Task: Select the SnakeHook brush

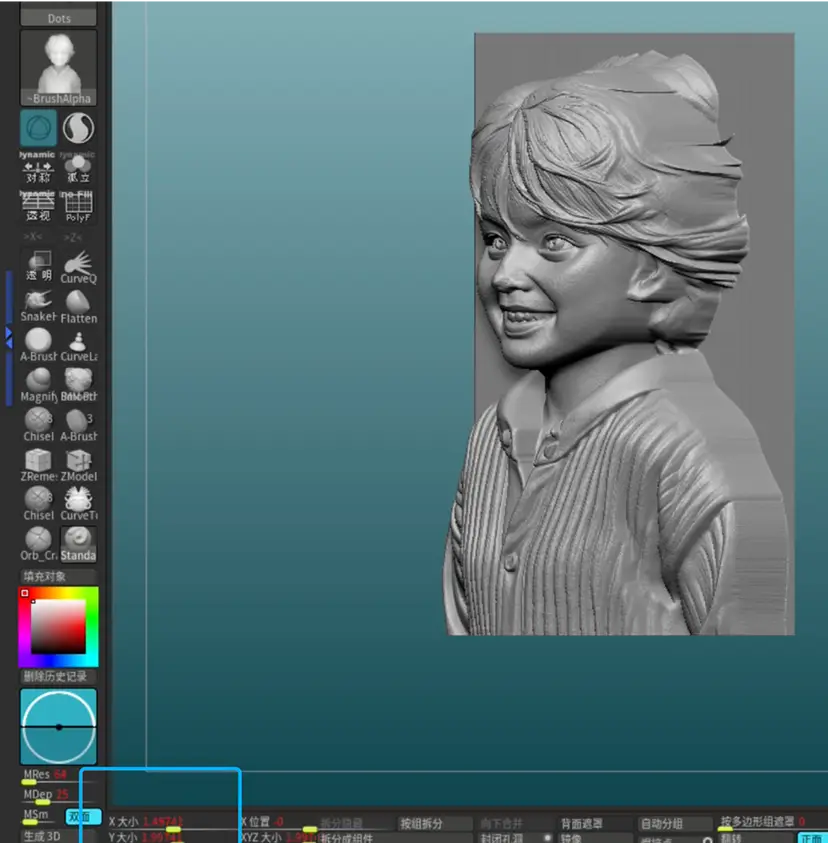Action: (38, 304)
